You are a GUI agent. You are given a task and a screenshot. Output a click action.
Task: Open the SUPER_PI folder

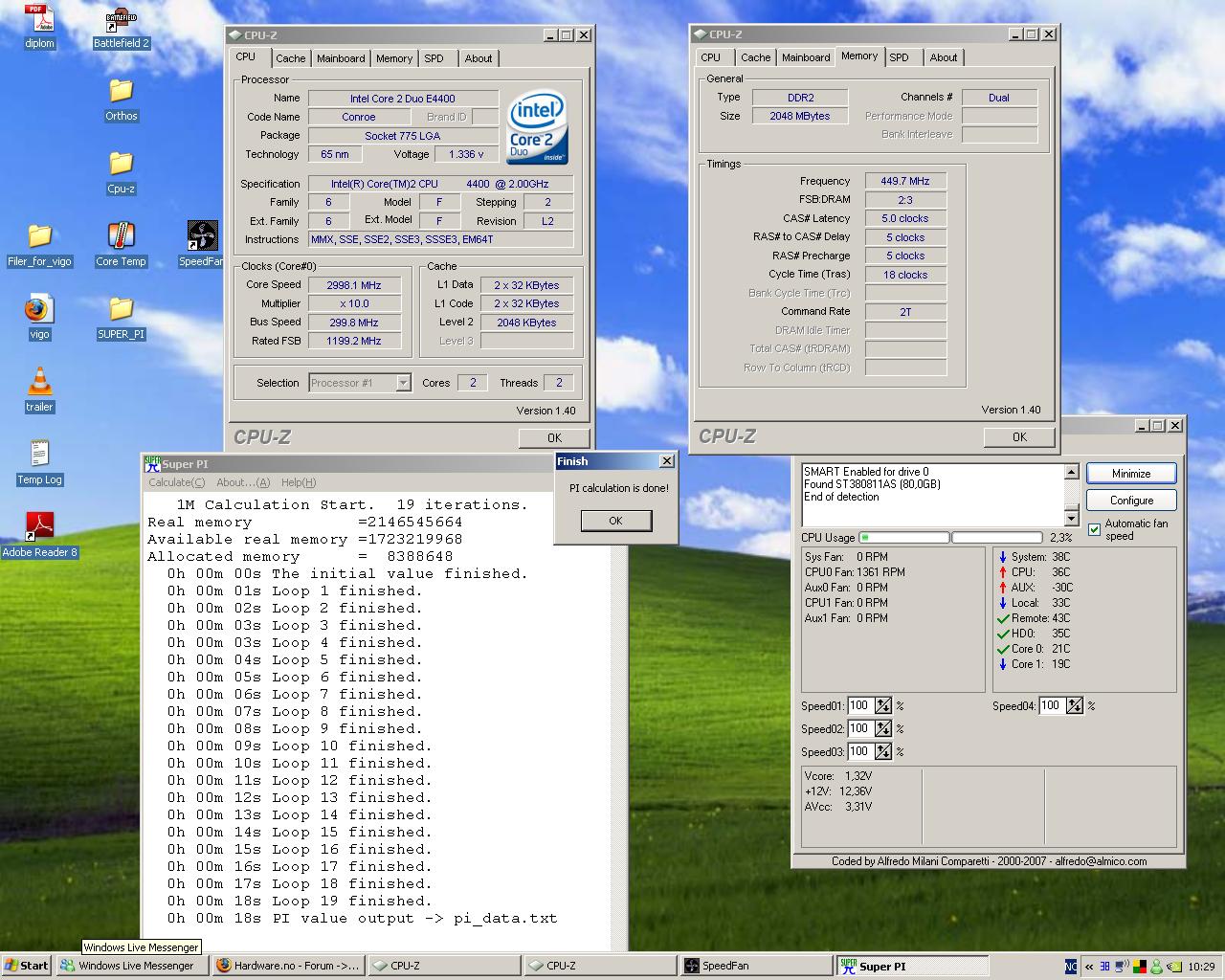(x=121, y=317)
